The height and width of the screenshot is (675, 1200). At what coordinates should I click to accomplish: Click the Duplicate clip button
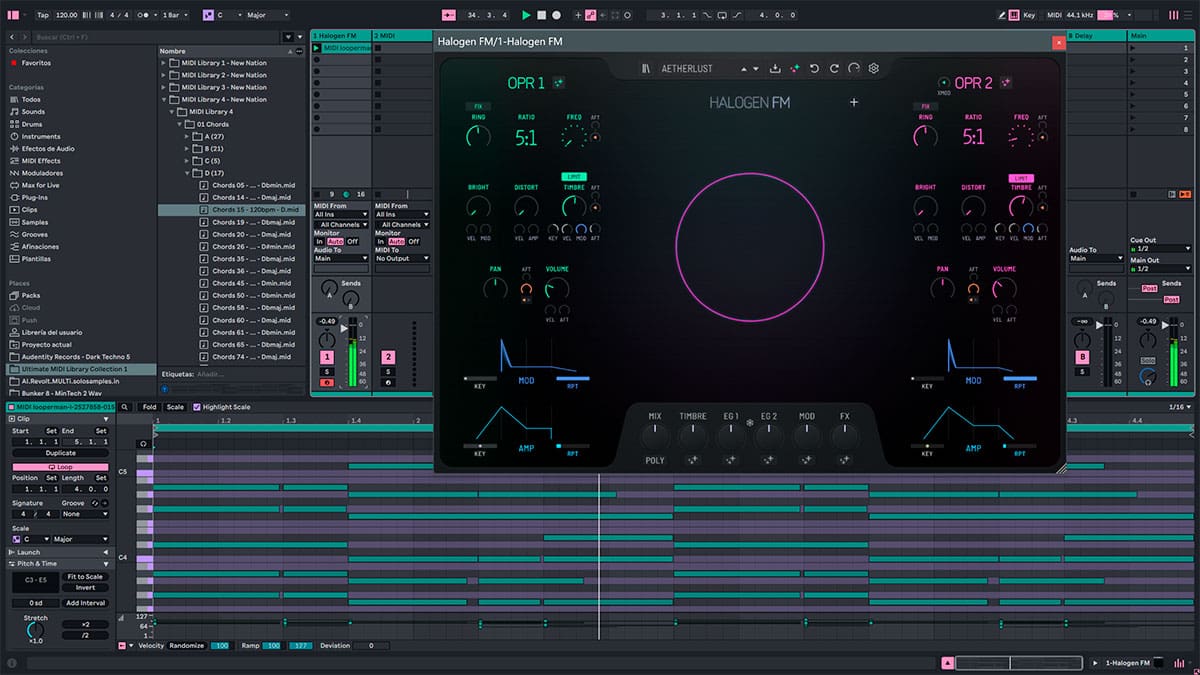point(60,453)
